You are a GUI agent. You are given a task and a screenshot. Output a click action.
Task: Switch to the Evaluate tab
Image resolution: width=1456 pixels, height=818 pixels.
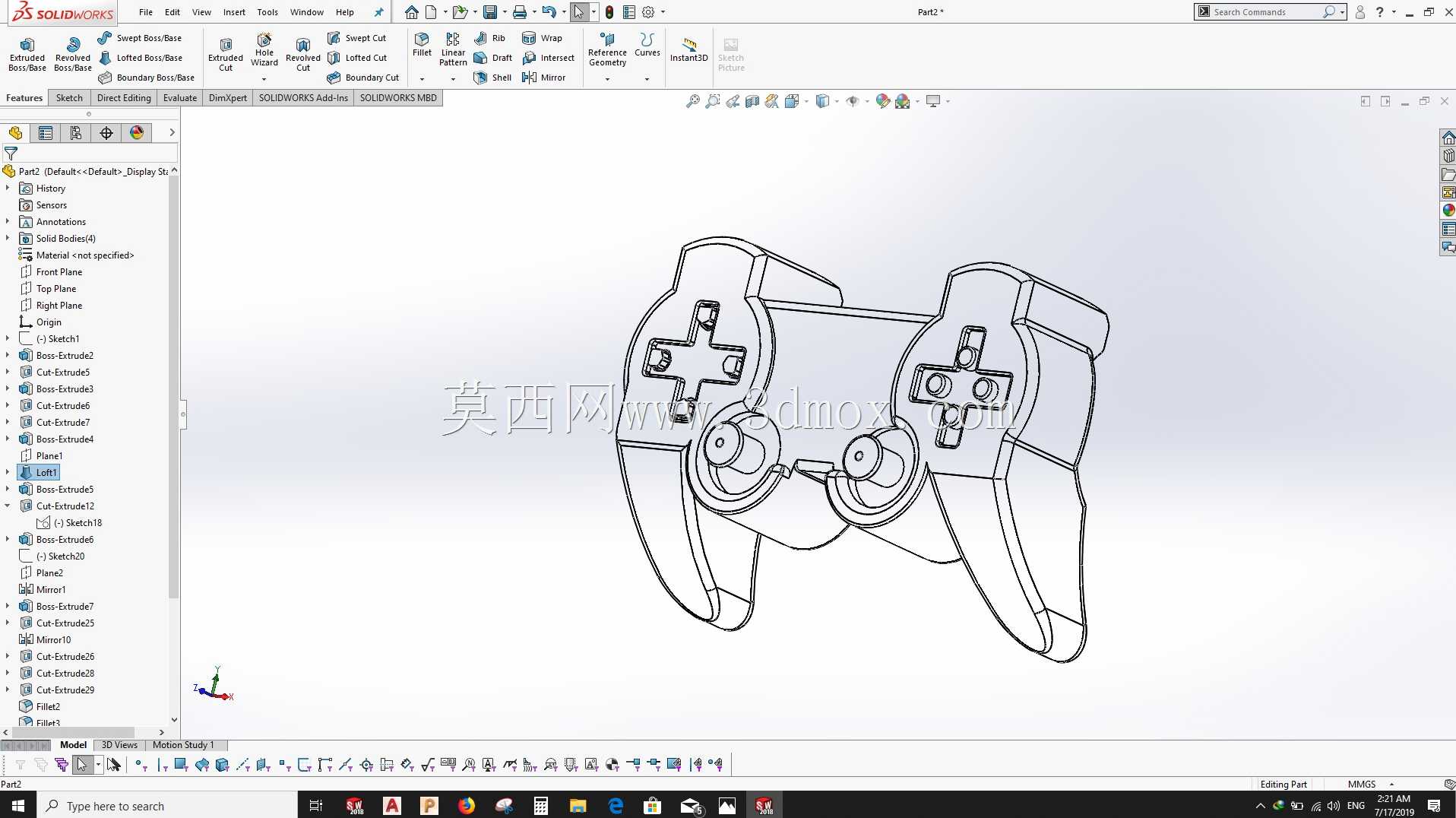click(x=180, y=98)
